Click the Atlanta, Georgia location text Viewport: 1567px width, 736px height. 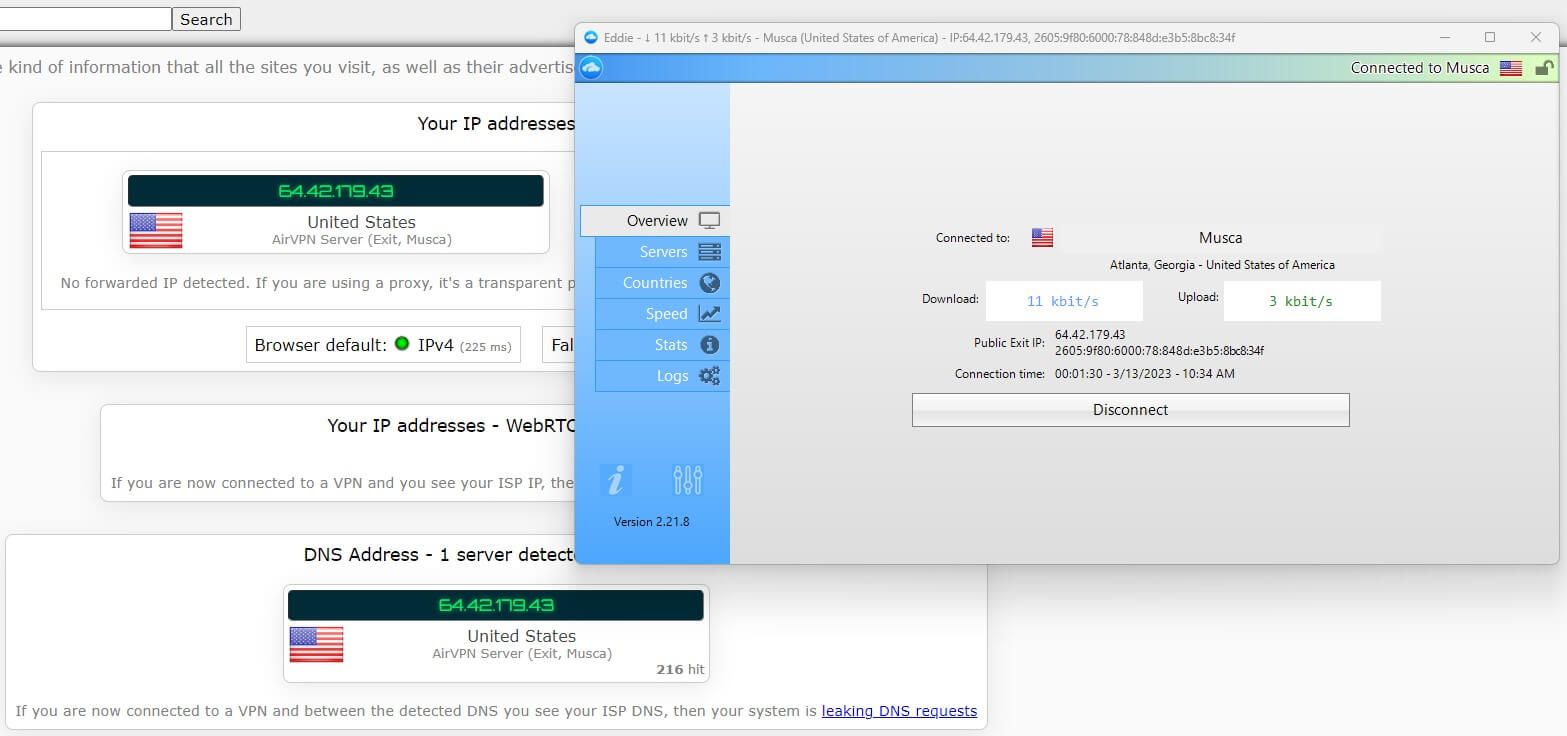pos(1222,265)
